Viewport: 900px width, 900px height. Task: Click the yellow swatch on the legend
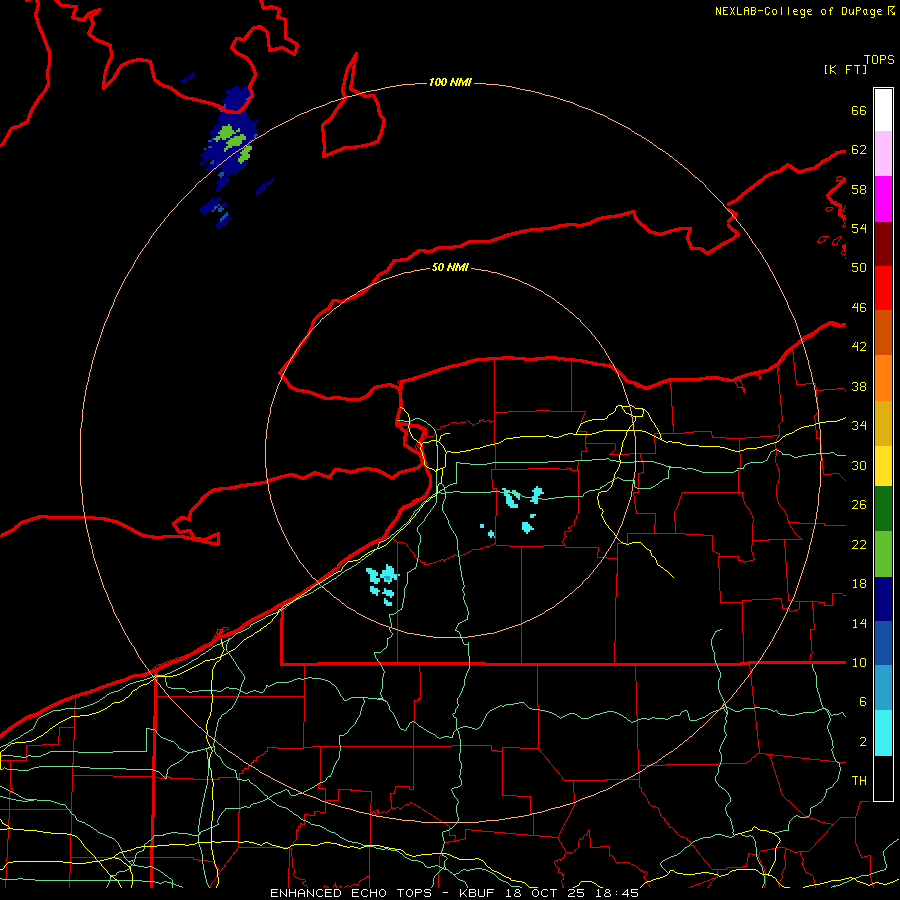(x=883, y=466)
